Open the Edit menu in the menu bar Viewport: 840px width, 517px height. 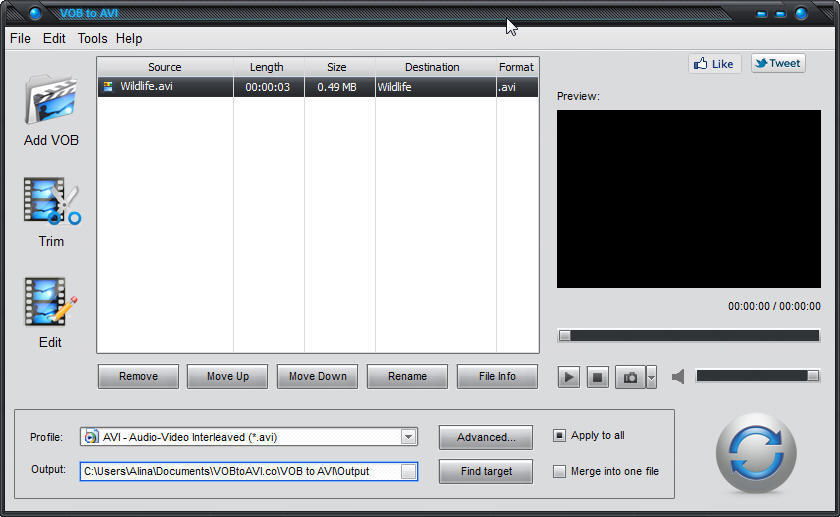point(54,39)
